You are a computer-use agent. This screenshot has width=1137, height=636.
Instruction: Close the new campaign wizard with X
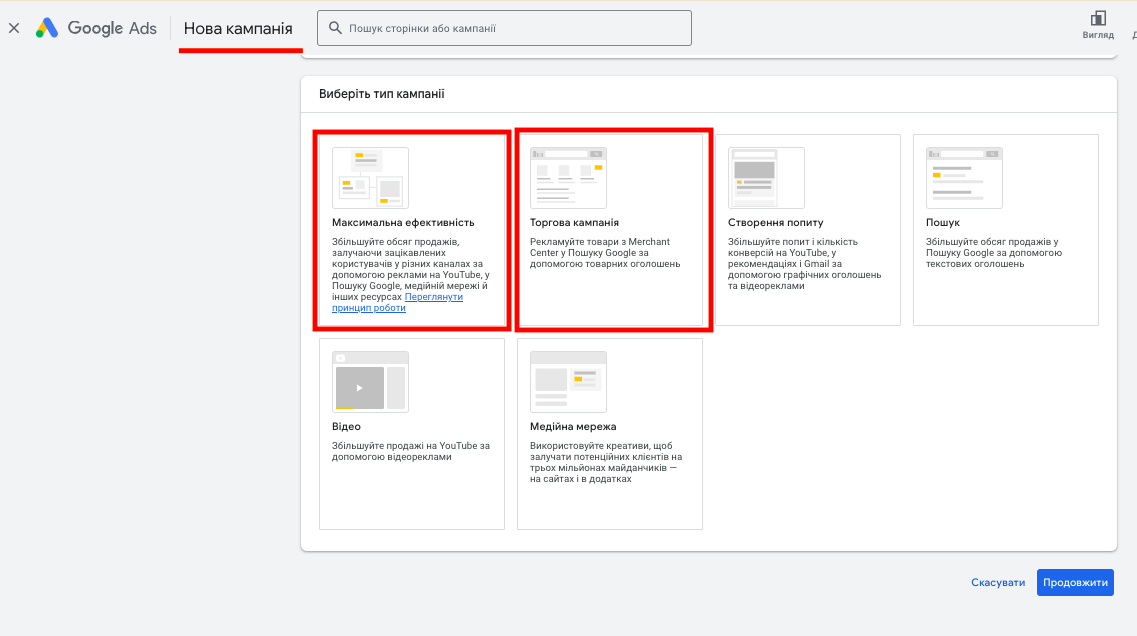coord(14,28)
